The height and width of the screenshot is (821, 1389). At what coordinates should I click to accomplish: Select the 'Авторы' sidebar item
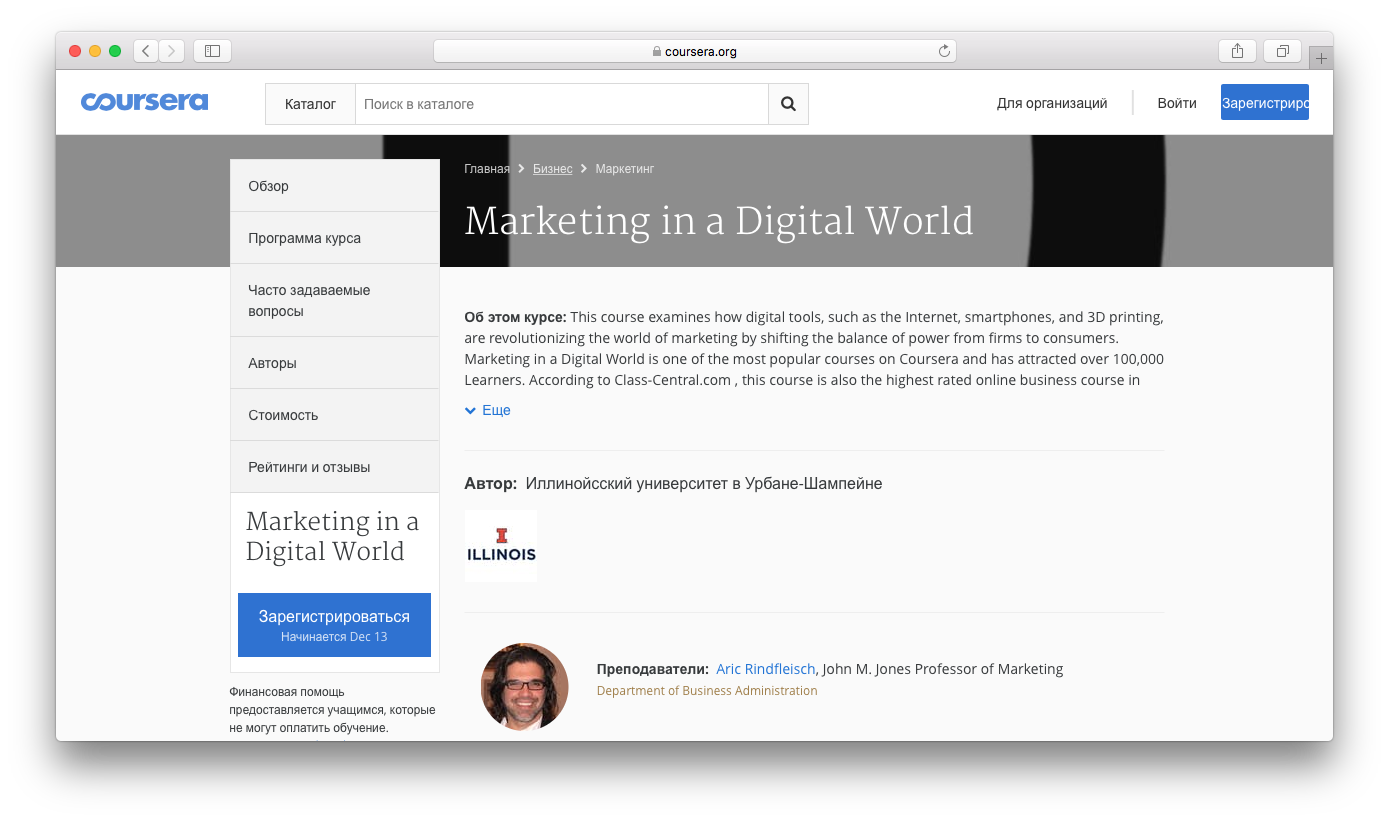click(335, 363)
